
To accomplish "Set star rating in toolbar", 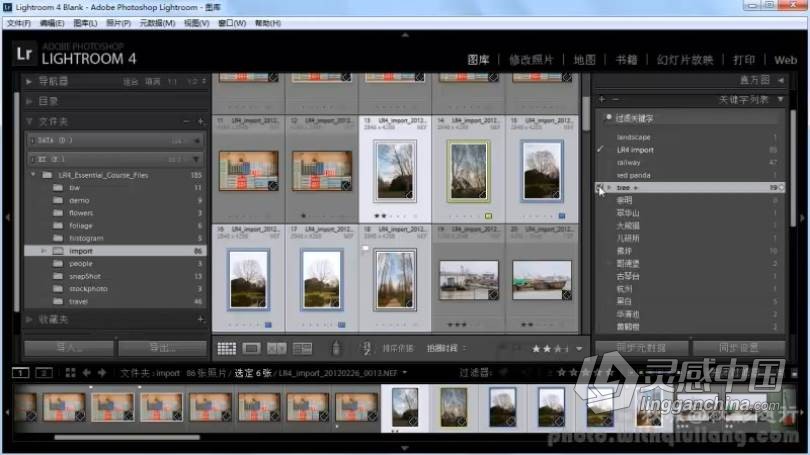I will [550, 349].
